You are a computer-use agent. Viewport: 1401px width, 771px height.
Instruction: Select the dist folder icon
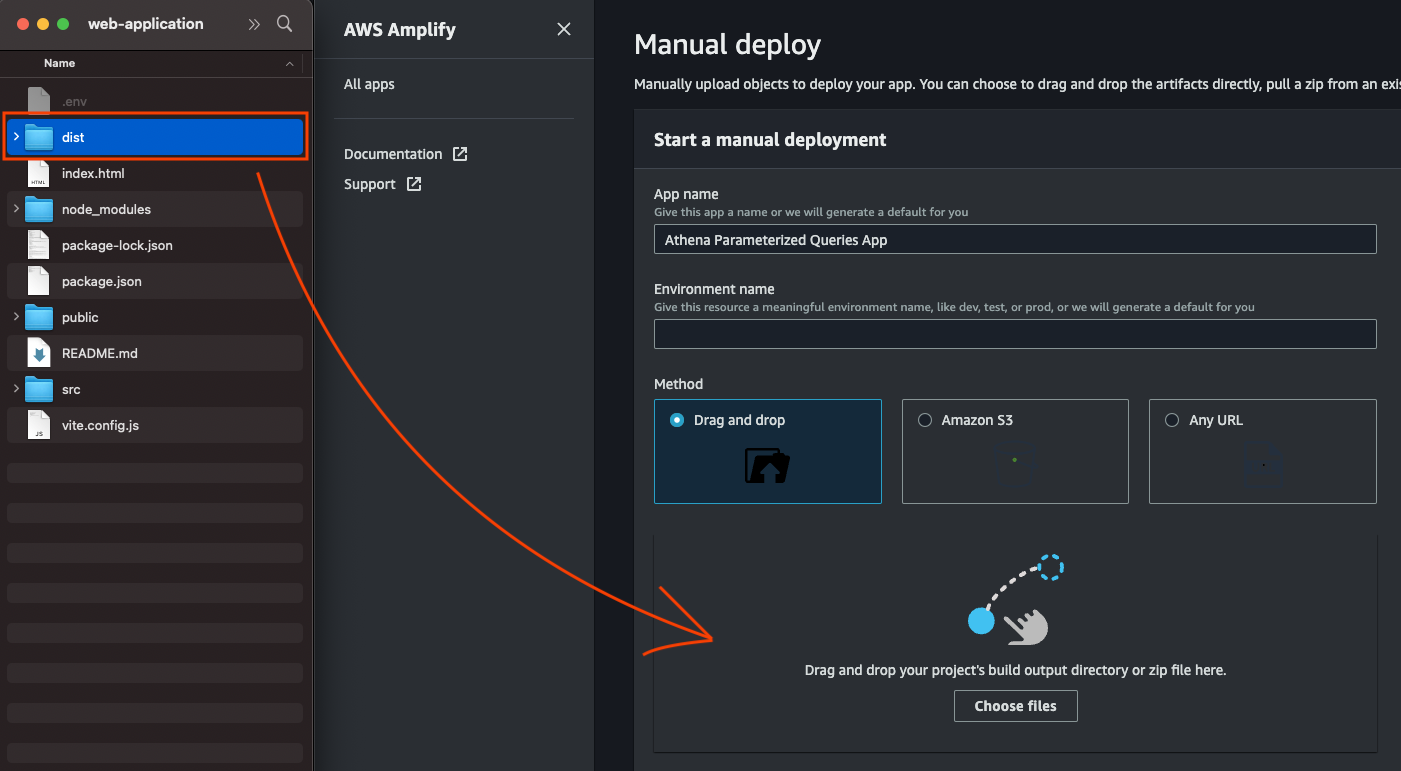coord(37,137)
